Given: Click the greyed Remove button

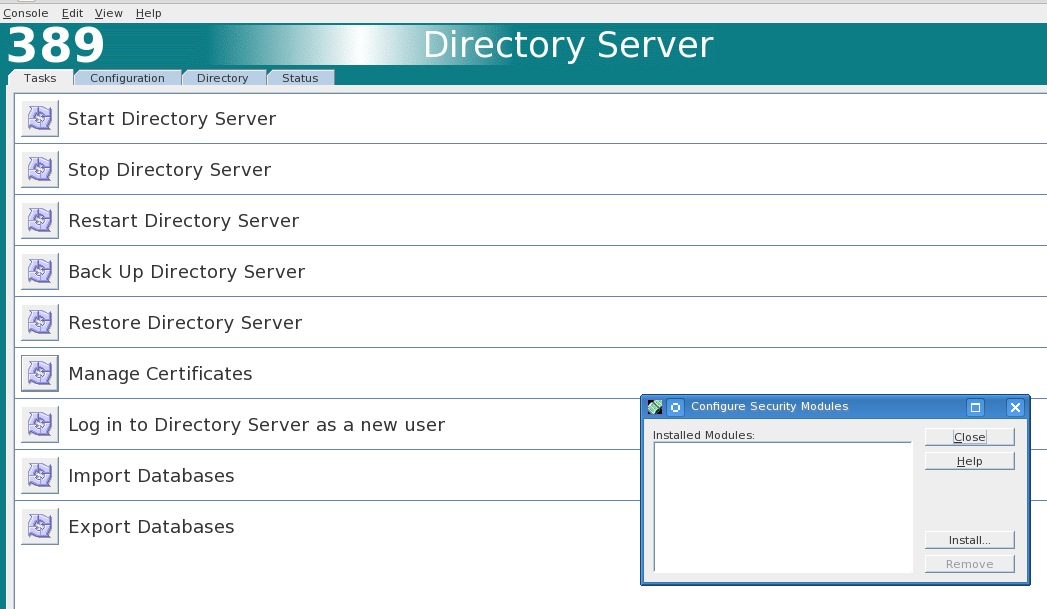Looking at the screenshot, I should (970, 564).
